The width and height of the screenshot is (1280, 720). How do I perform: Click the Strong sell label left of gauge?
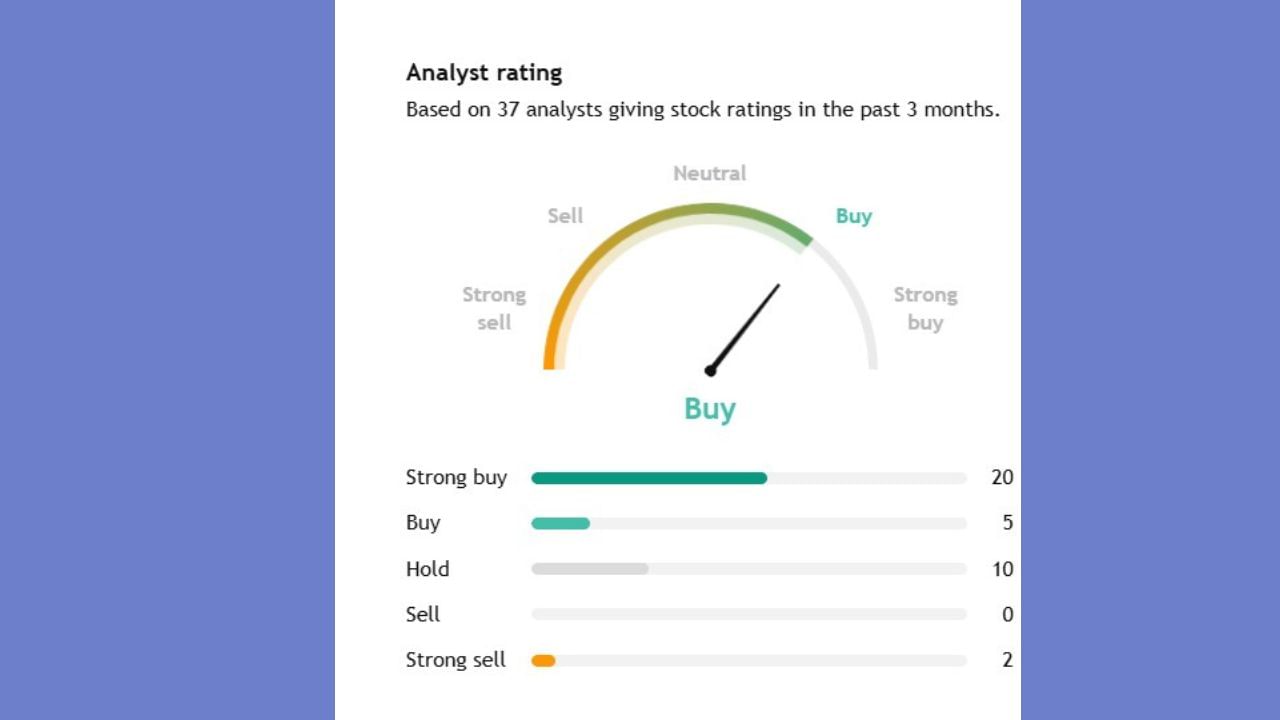(x=493, y=308)
